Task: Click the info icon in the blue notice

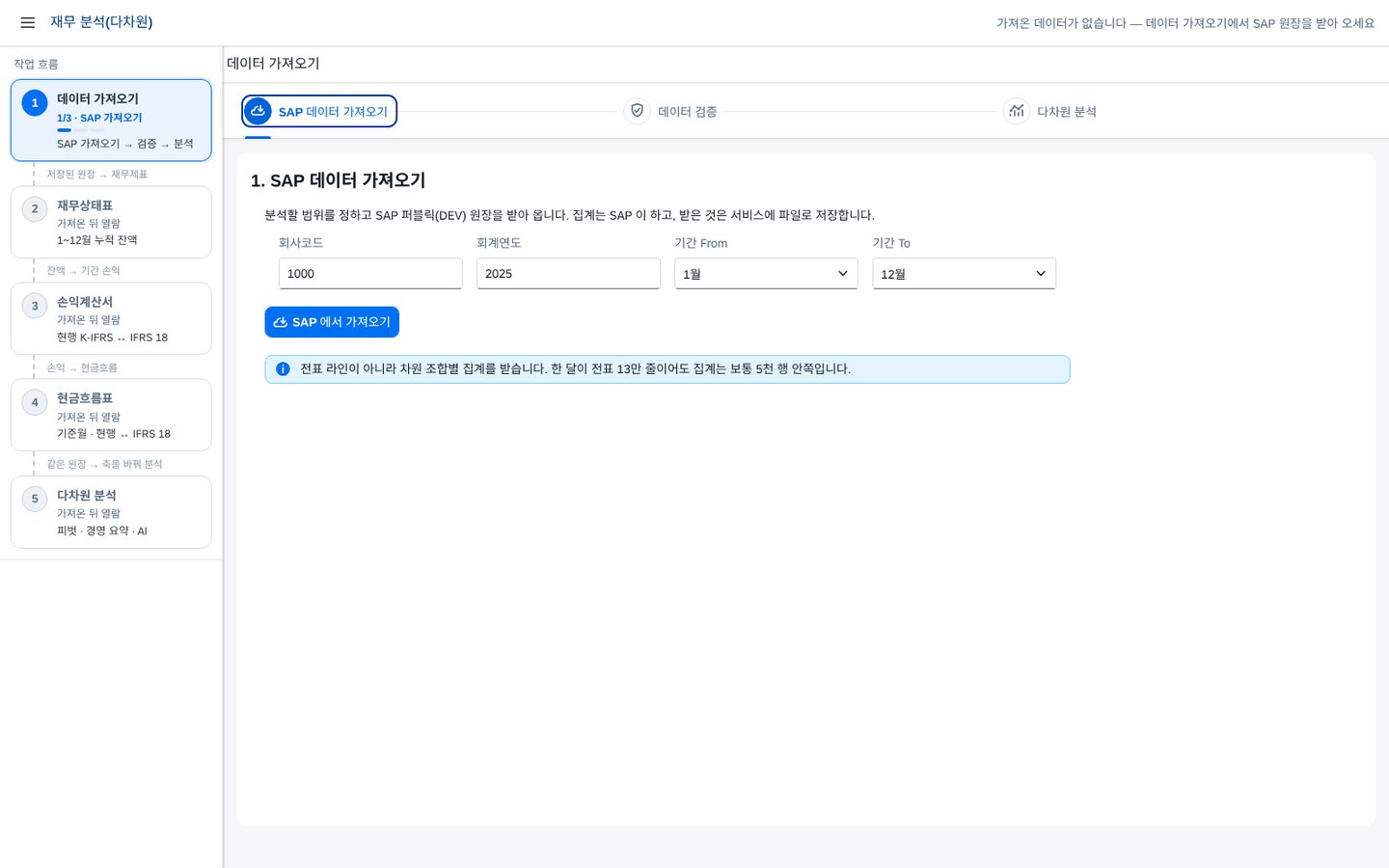Action: (x=283, y=369)
